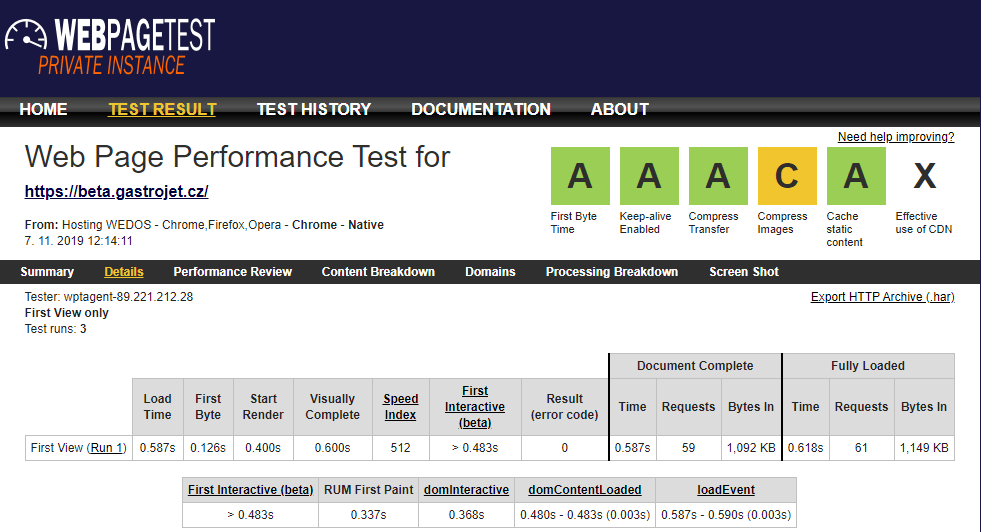This screenshot has width=981, height=532.
Task: Export the HTTP Archive (.har) file
Action: (882, 297)
